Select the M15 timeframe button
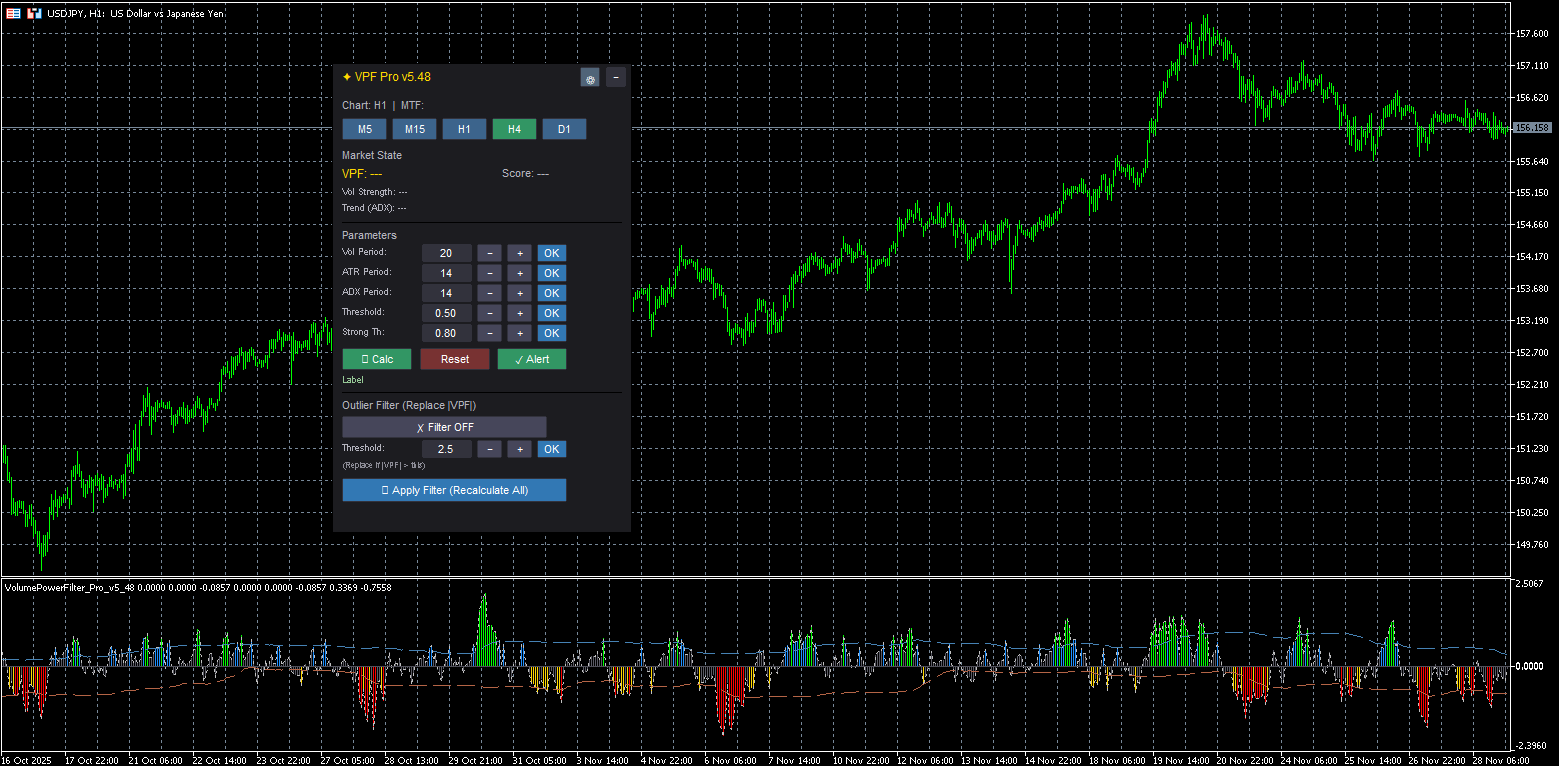 414,129
